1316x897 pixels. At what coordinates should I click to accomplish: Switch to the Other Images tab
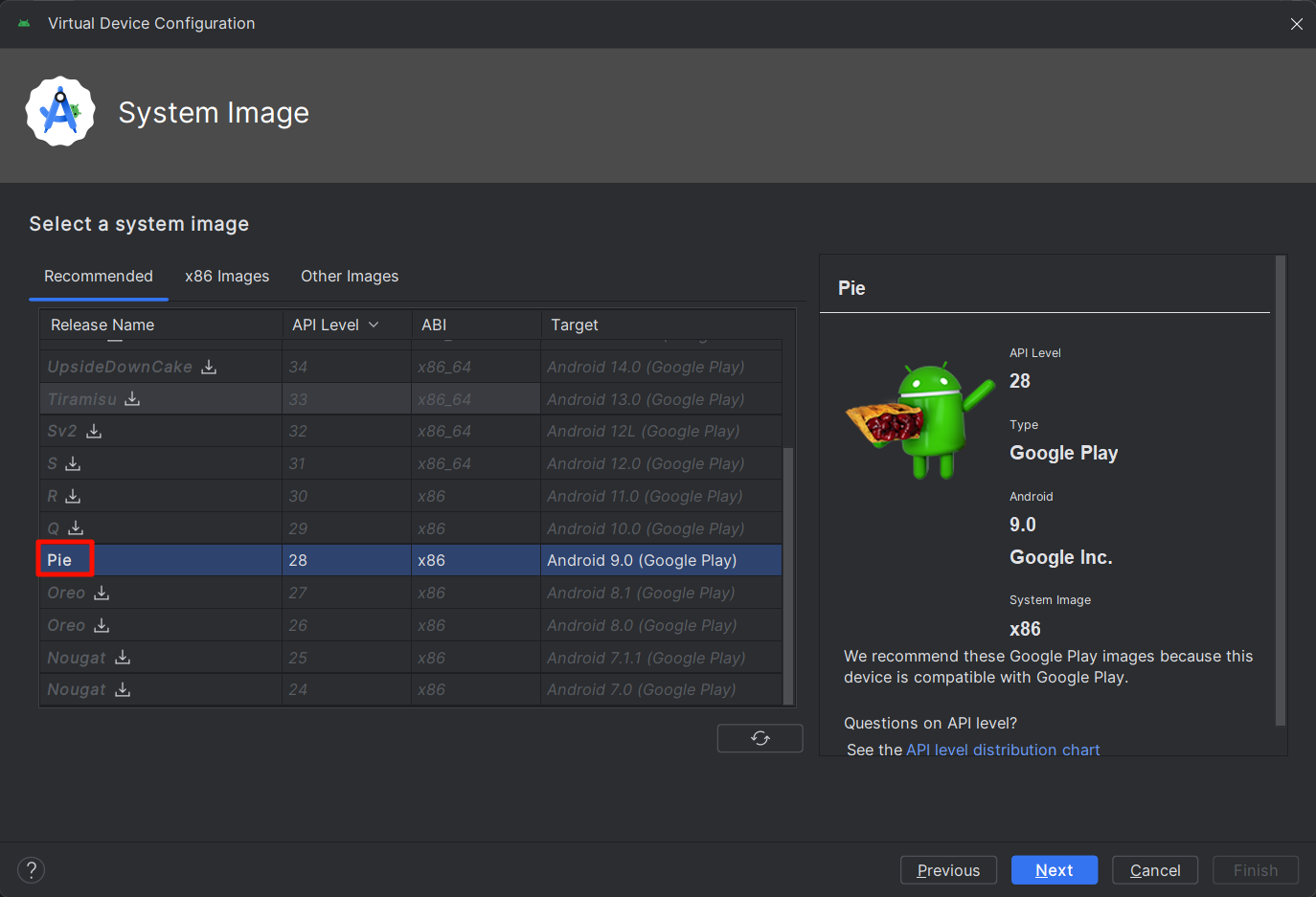[x=350, y=276]
